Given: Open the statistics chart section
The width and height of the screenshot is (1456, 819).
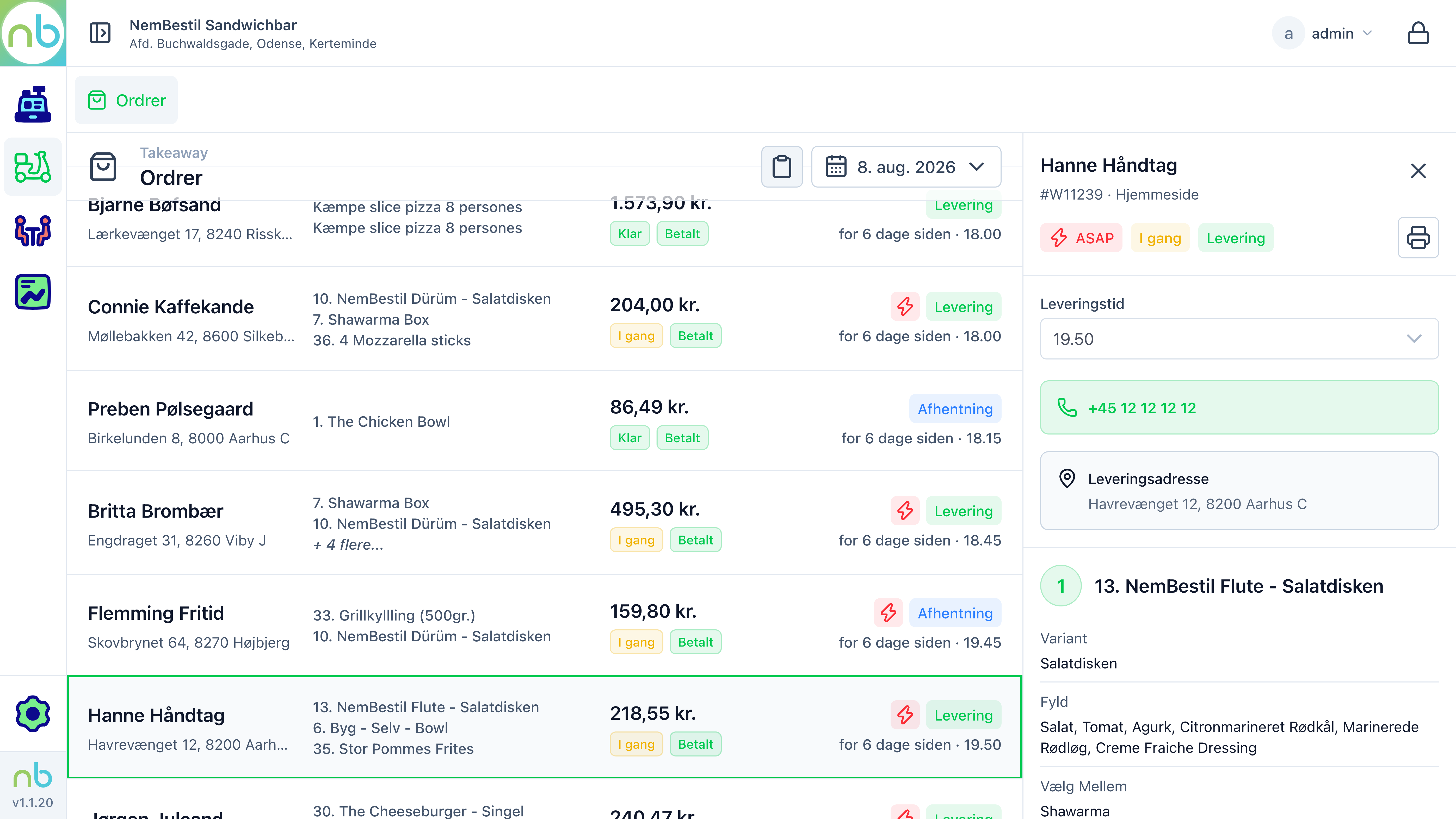Looking at the screenshot, I should coord(33,292).
